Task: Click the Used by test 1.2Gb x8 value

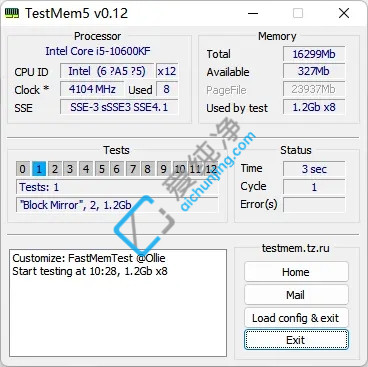Action: [x=314, y=107]
